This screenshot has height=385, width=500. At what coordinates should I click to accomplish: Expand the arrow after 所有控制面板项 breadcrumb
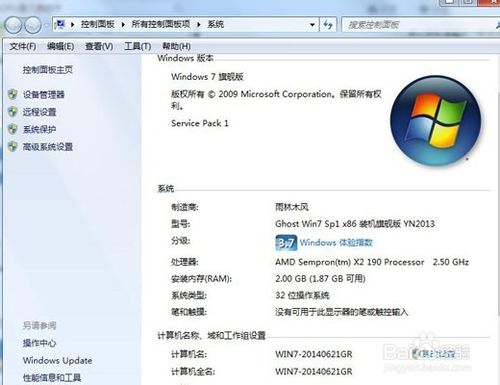pos(199,24)
